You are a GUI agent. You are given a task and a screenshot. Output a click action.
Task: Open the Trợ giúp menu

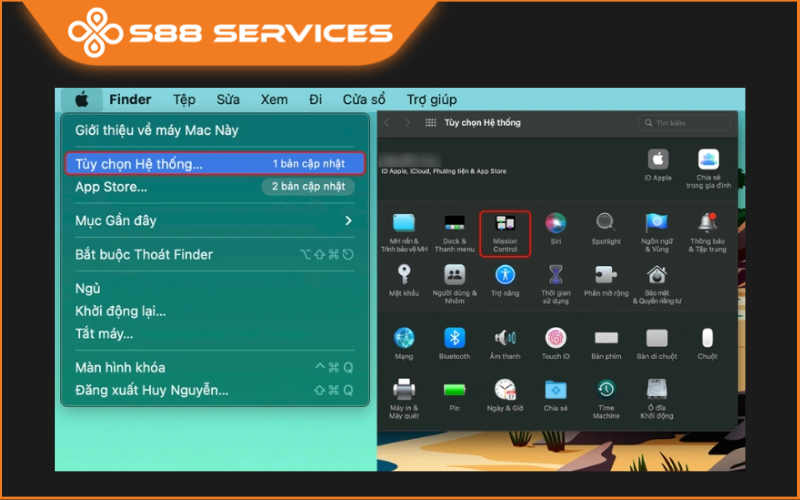point(432,99)
